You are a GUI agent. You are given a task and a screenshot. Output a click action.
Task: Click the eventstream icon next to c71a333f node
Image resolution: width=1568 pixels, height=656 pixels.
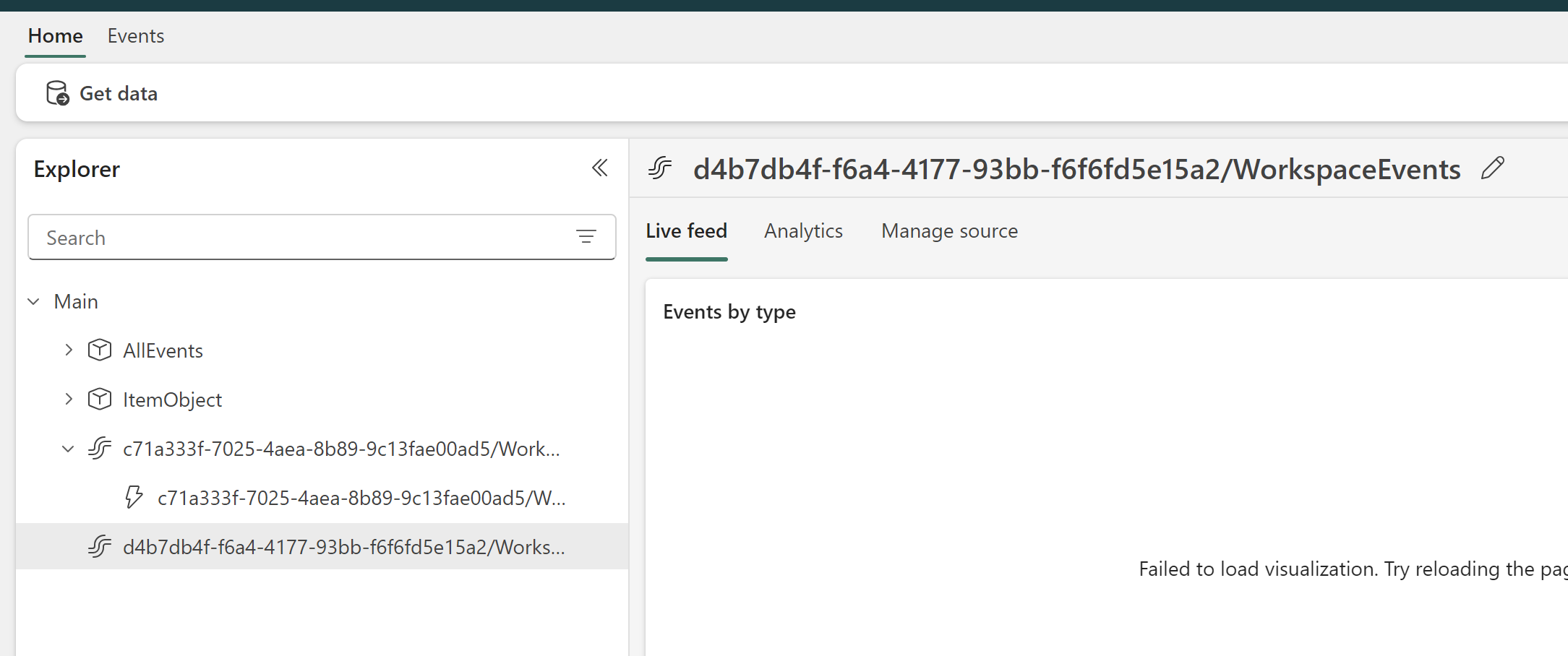click(99, 448)
